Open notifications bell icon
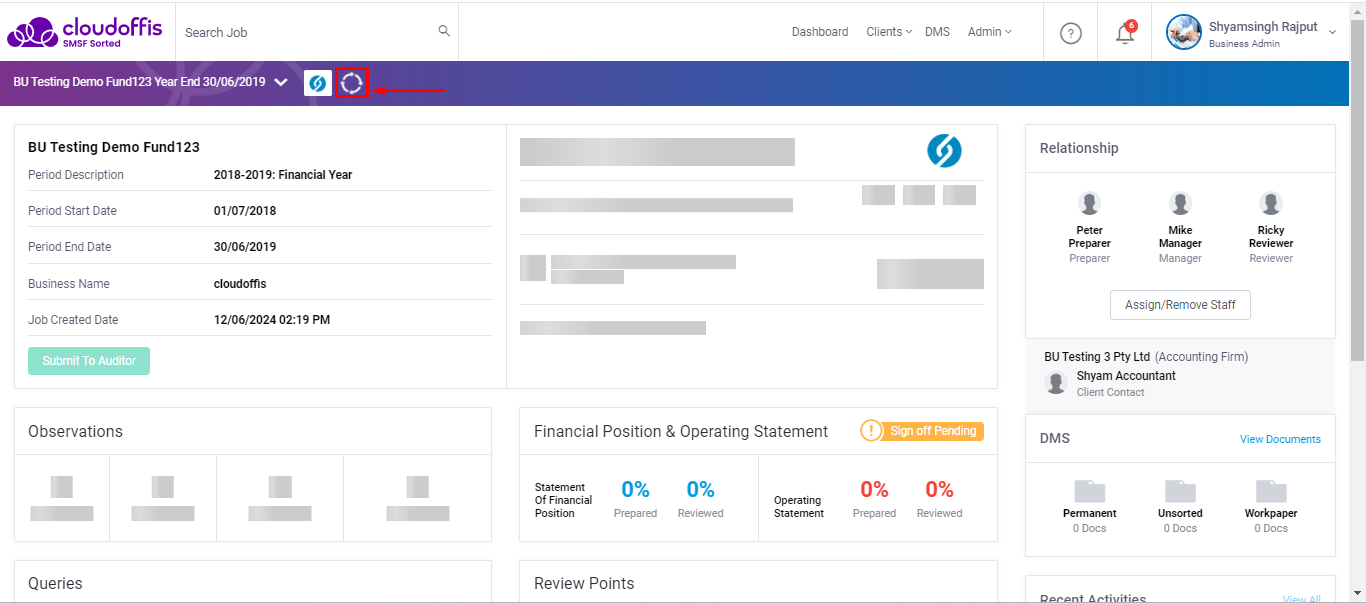This screenshot has height=604, width=1366. click(x=1125, y=32)
